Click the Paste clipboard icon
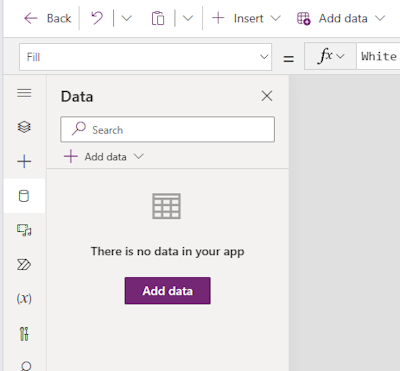400x371 pixels. coord(158,18)
